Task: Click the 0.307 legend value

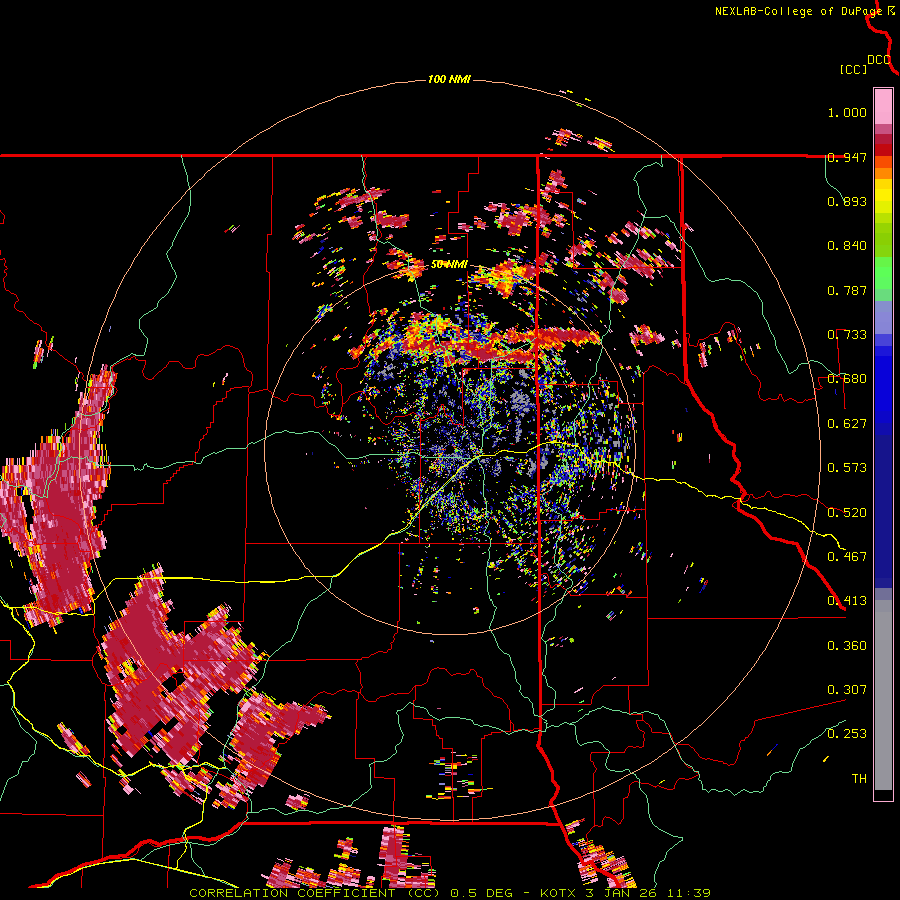Action: click(x=847, y=690)
